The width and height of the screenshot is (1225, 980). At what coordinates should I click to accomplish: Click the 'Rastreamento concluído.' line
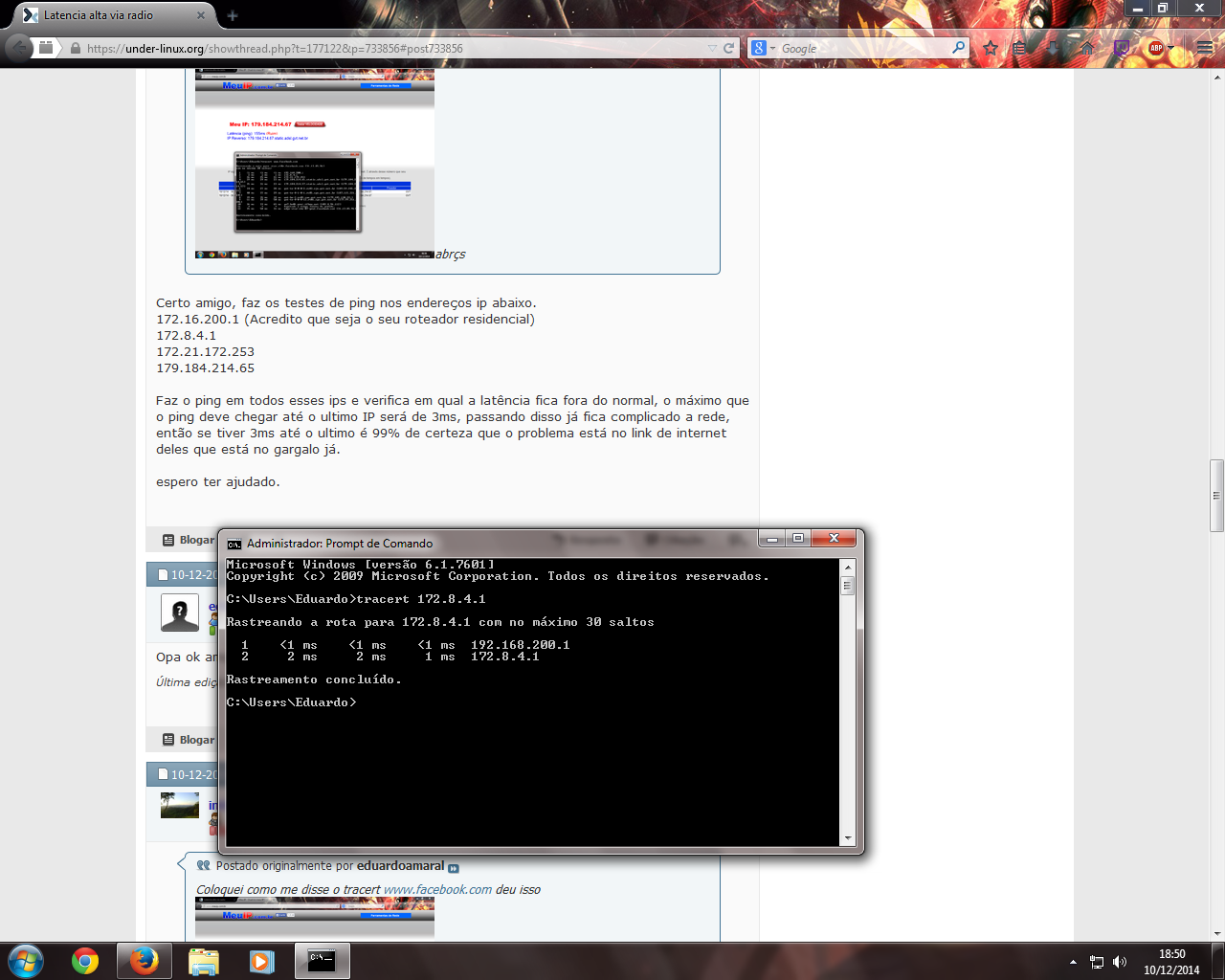pos(314,679)
